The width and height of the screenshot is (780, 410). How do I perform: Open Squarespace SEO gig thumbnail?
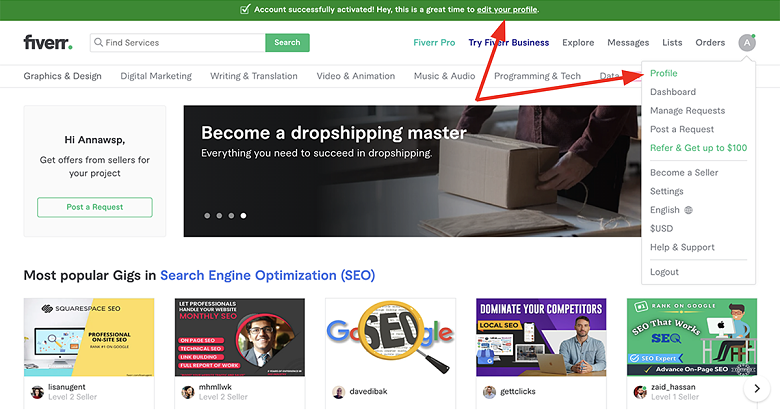pyautogui.click(x=89, y=337)
